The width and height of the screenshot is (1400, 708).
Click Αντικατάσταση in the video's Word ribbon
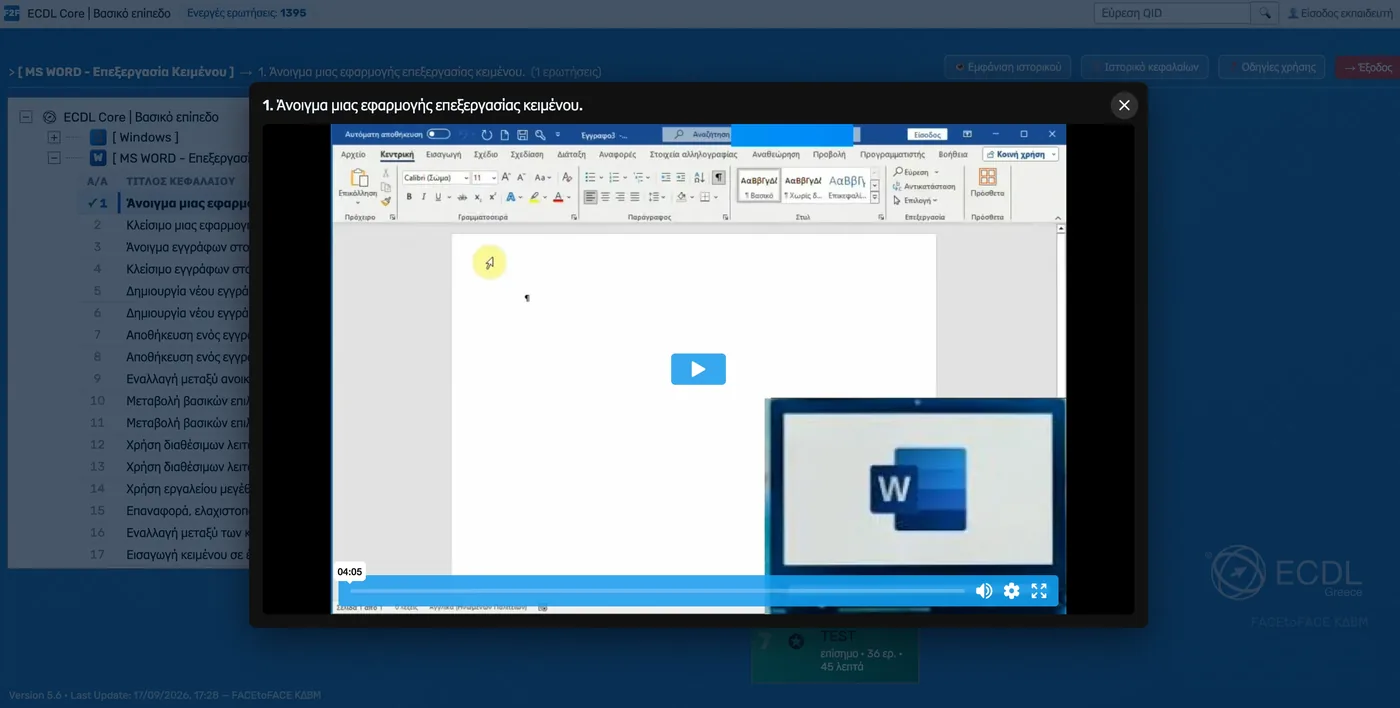pyautogui.click(x=924, y=186)
